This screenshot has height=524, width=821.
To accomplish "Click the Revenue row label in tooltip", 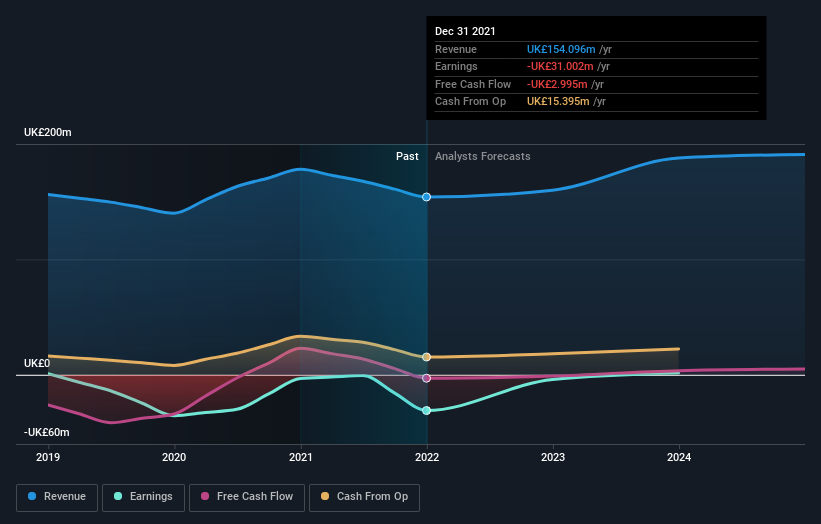I will click(456, 49).
